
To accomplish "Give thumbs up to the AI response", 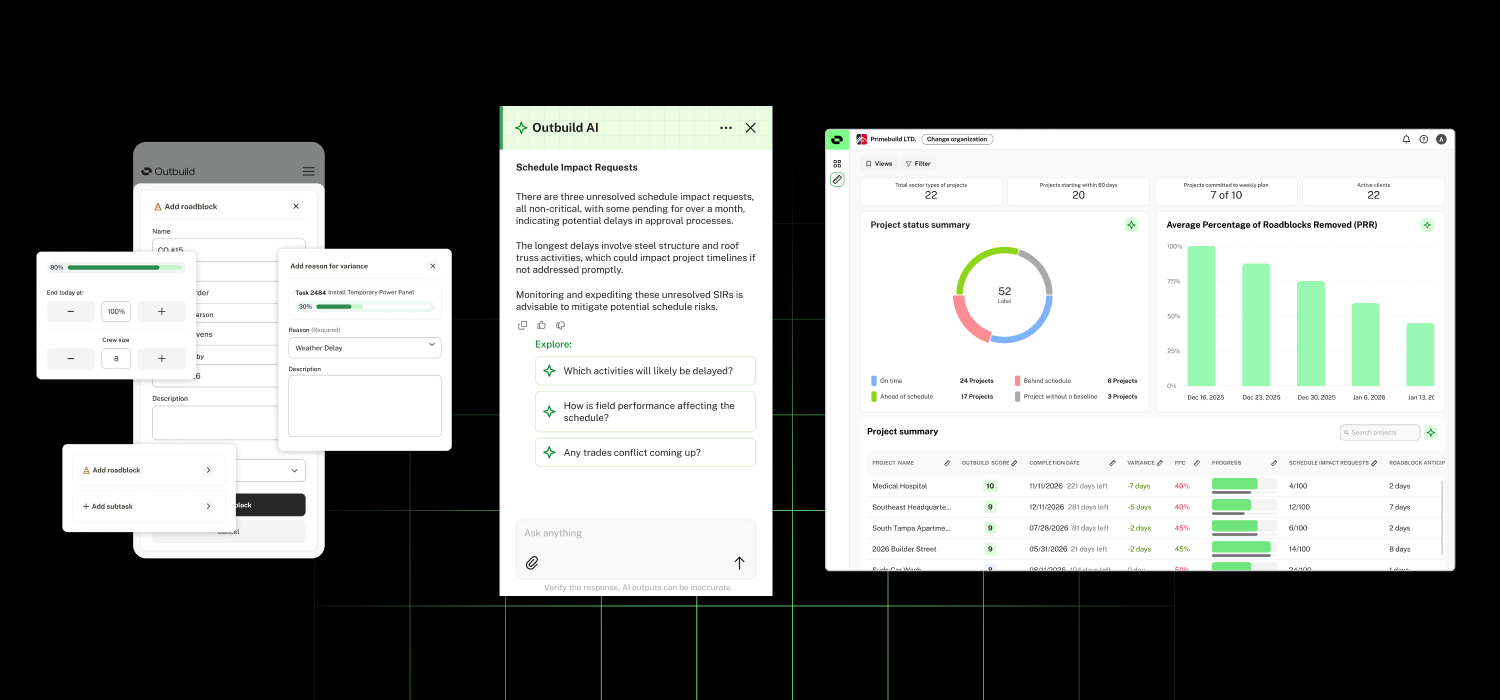I will [x=542, y=325].
